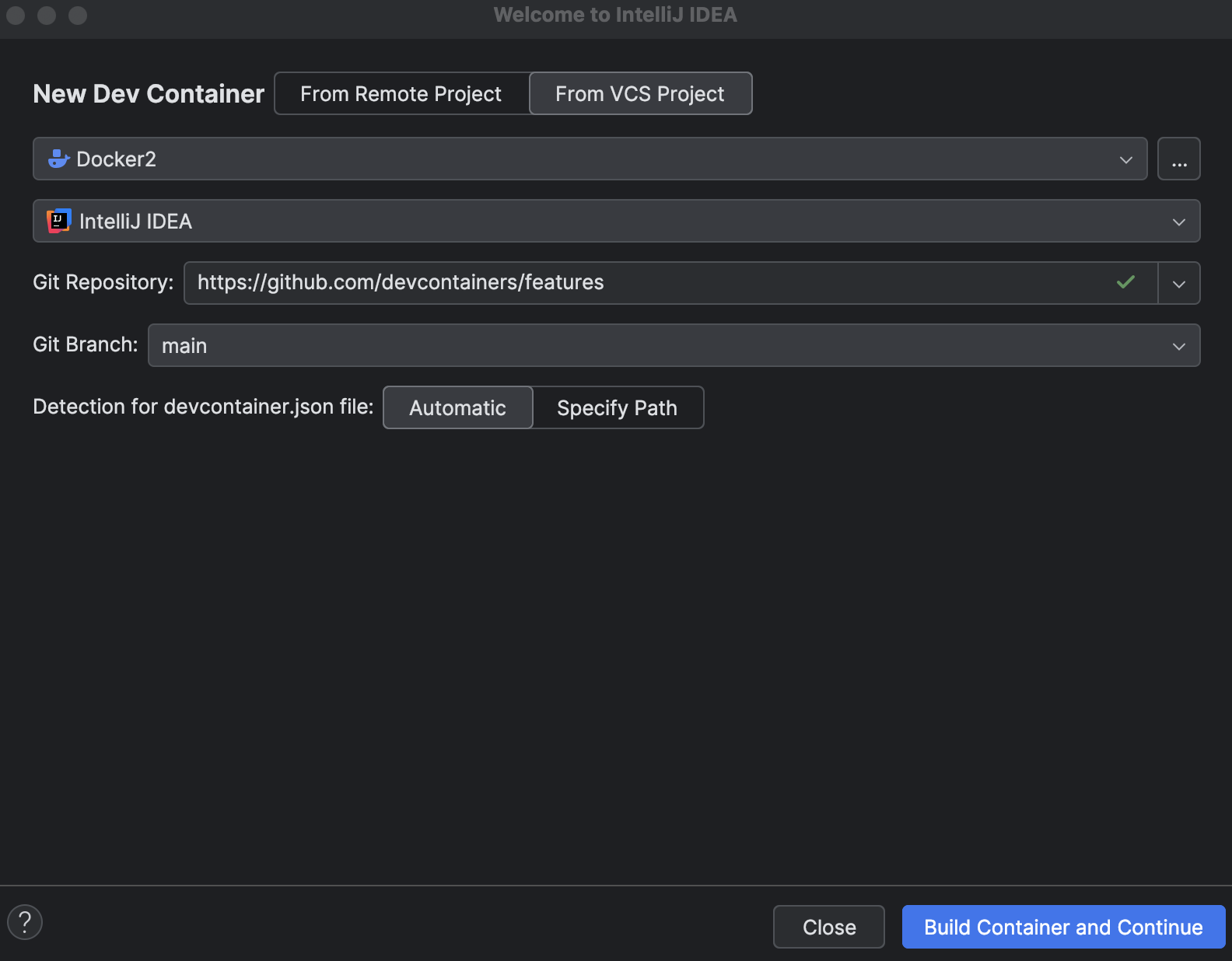Viewport: 1232px width, 961px height.
Task: Click the green maximize window button
Action: [x=78, y=16]
